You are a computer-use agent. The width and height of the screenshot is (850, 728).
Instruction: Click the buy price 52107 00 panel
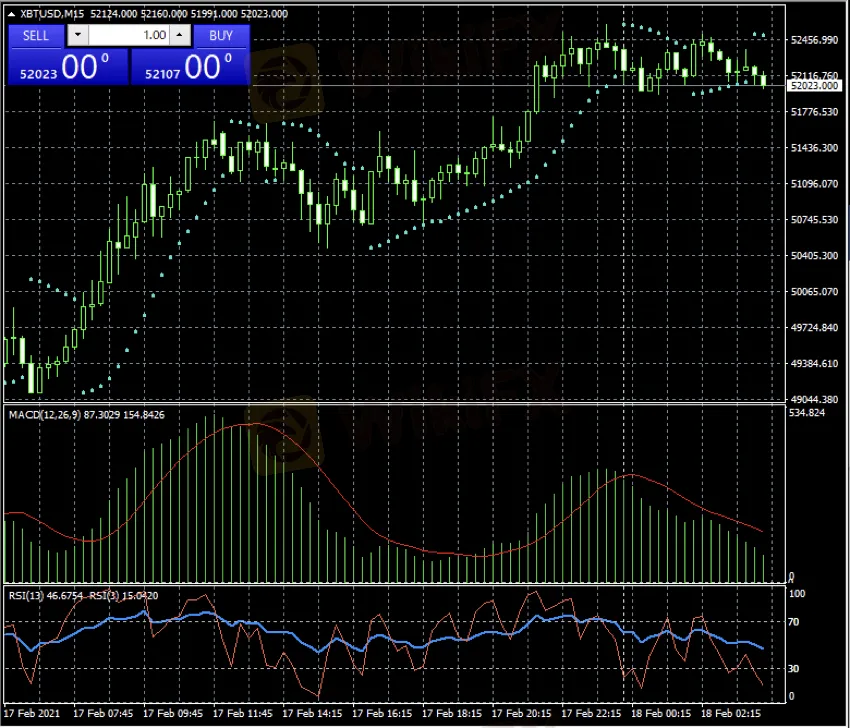coord(190,67)
